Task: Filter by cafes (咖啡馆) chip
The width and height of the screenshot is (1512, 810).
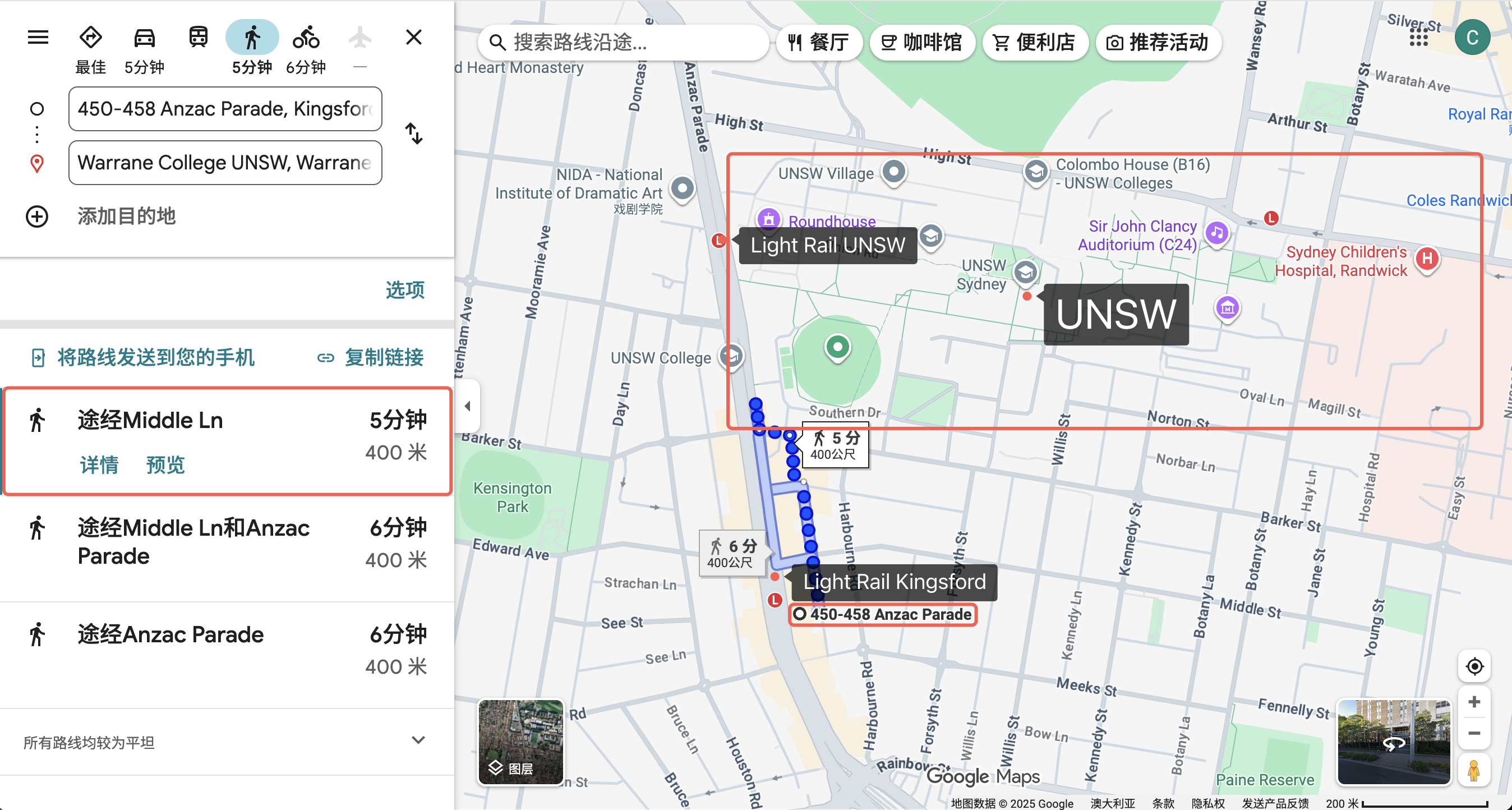Action: click(x=921, y=42)
